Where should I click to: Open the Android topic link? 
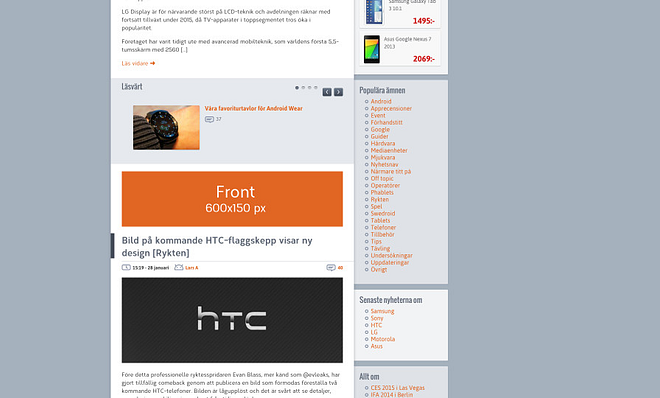tap(381, 101)
